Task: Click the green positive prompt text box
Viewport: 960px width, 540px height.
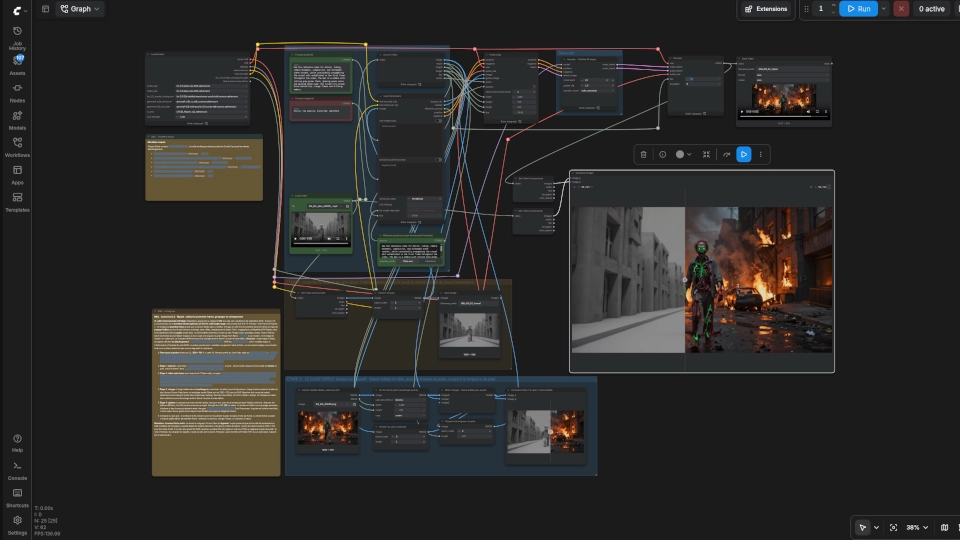Action: coord(321,77)
